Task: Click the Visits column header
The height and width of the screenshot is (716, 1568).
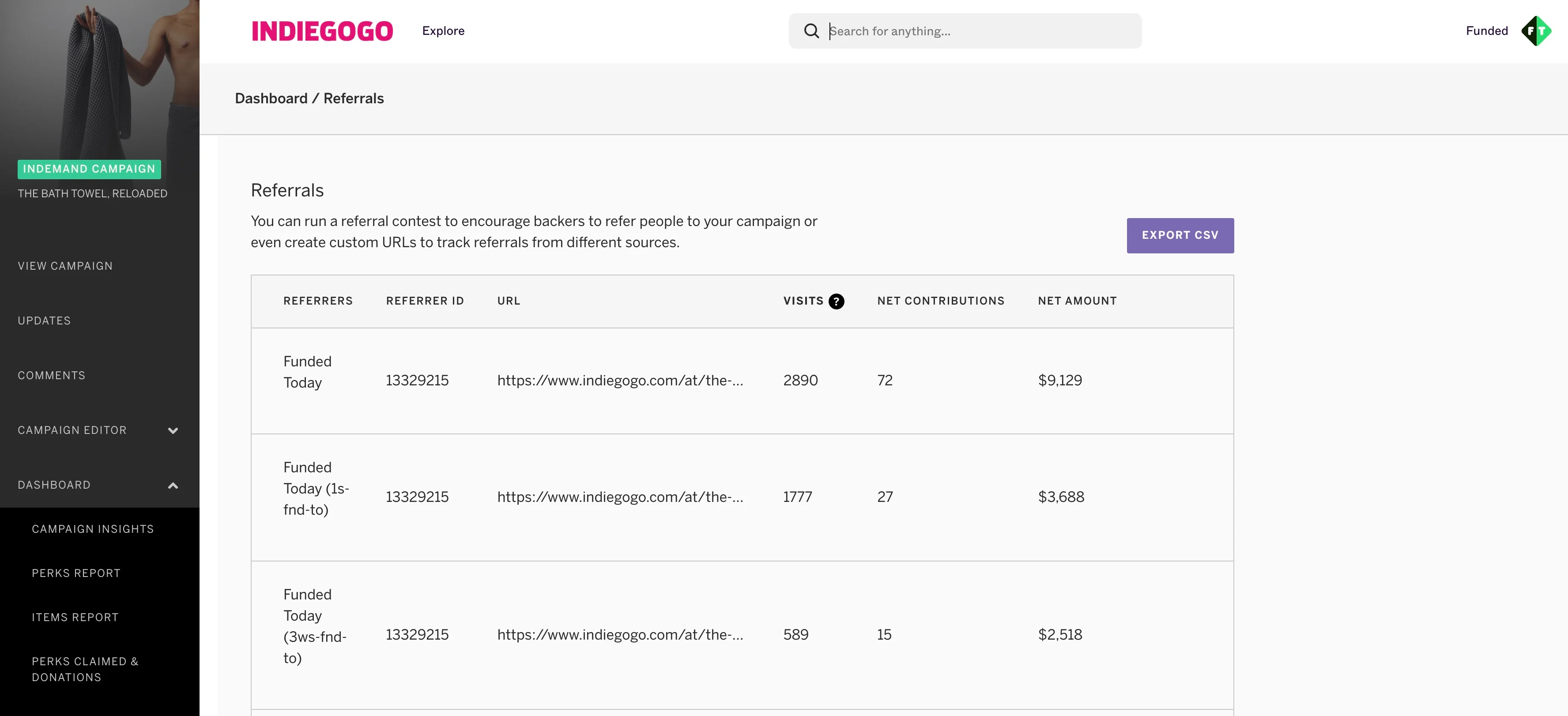Action: [803, 301]
